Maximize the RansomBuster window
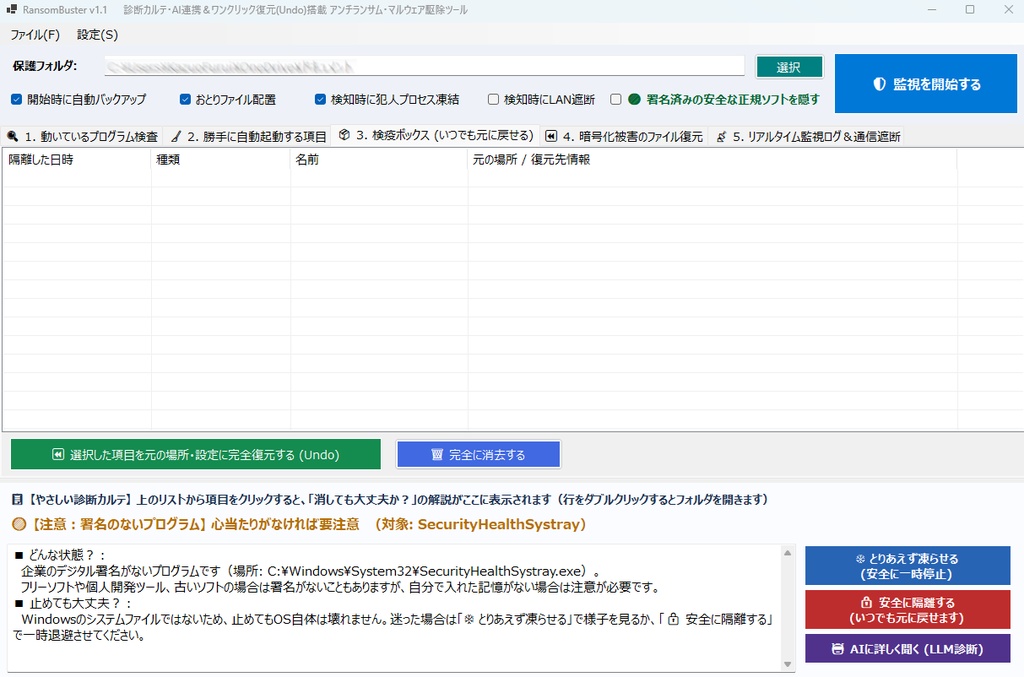1024x677 pixels. [x=970, y=10]
